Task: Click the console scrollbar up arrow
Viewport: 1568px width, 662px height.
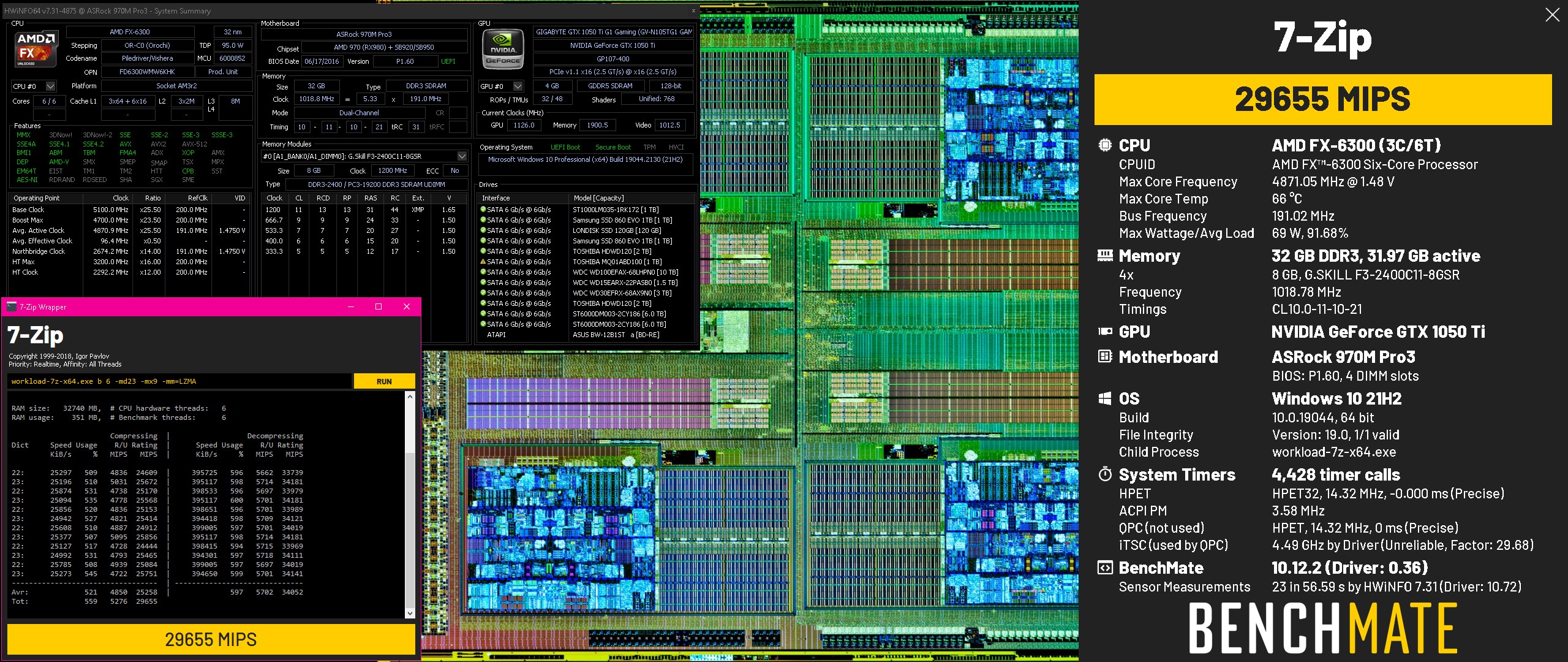Action: click(410, 397)
